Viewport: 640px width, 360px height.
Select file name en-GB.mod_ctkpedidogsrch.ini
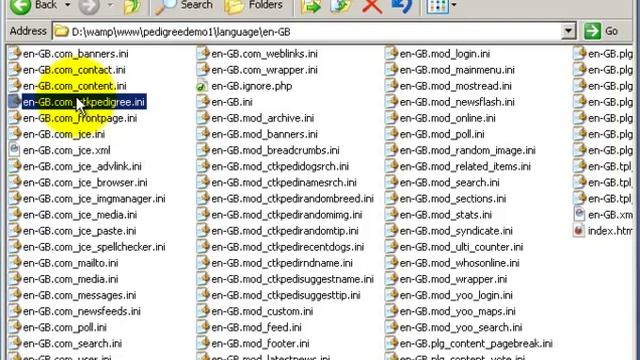point(280,167)
